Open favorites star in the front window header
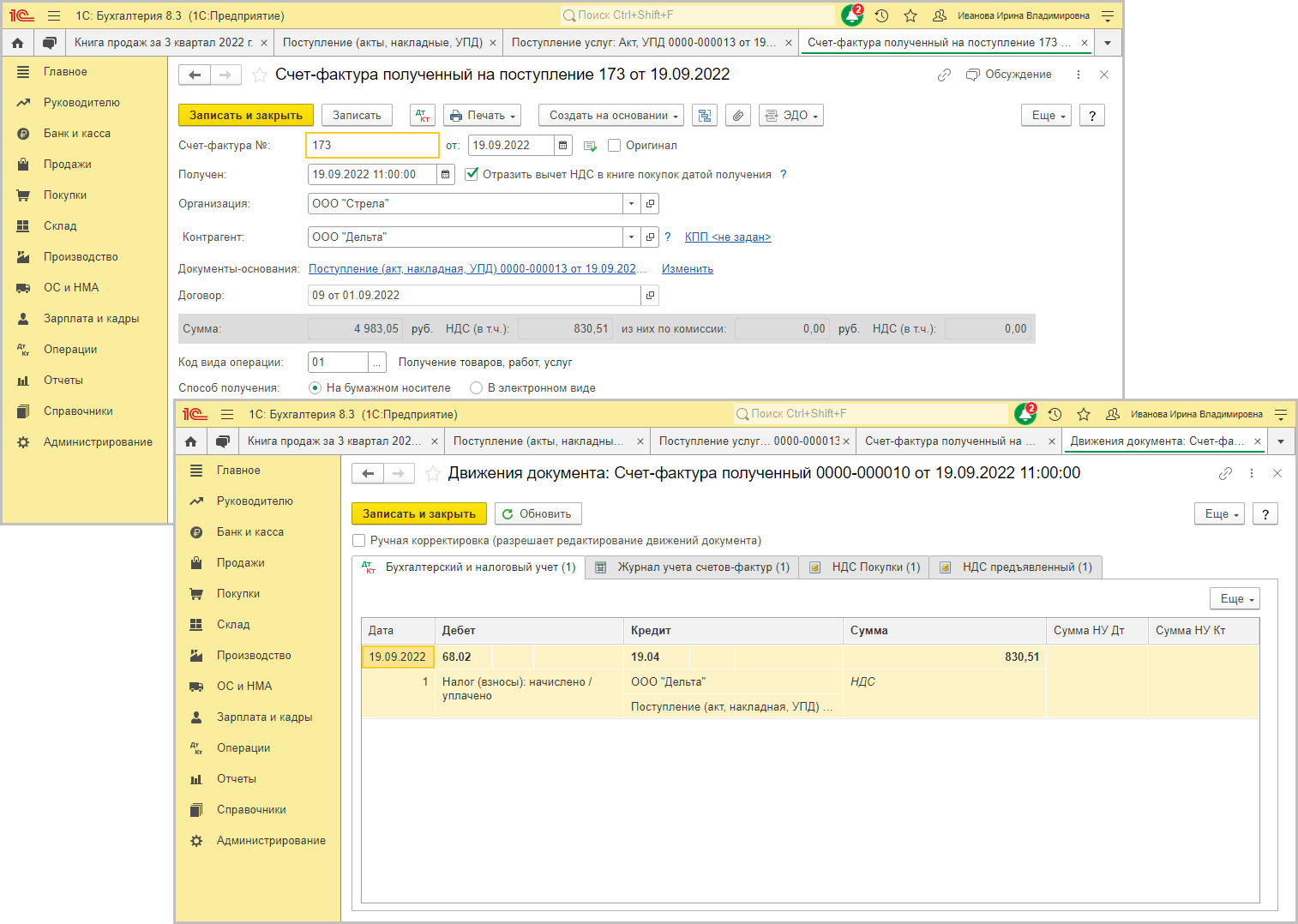 click(1084, 414)
